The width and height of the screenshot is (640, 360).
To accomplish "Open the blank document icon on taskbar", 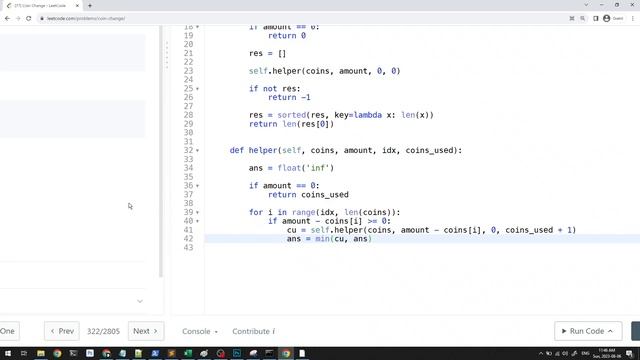I will [302, 353].
